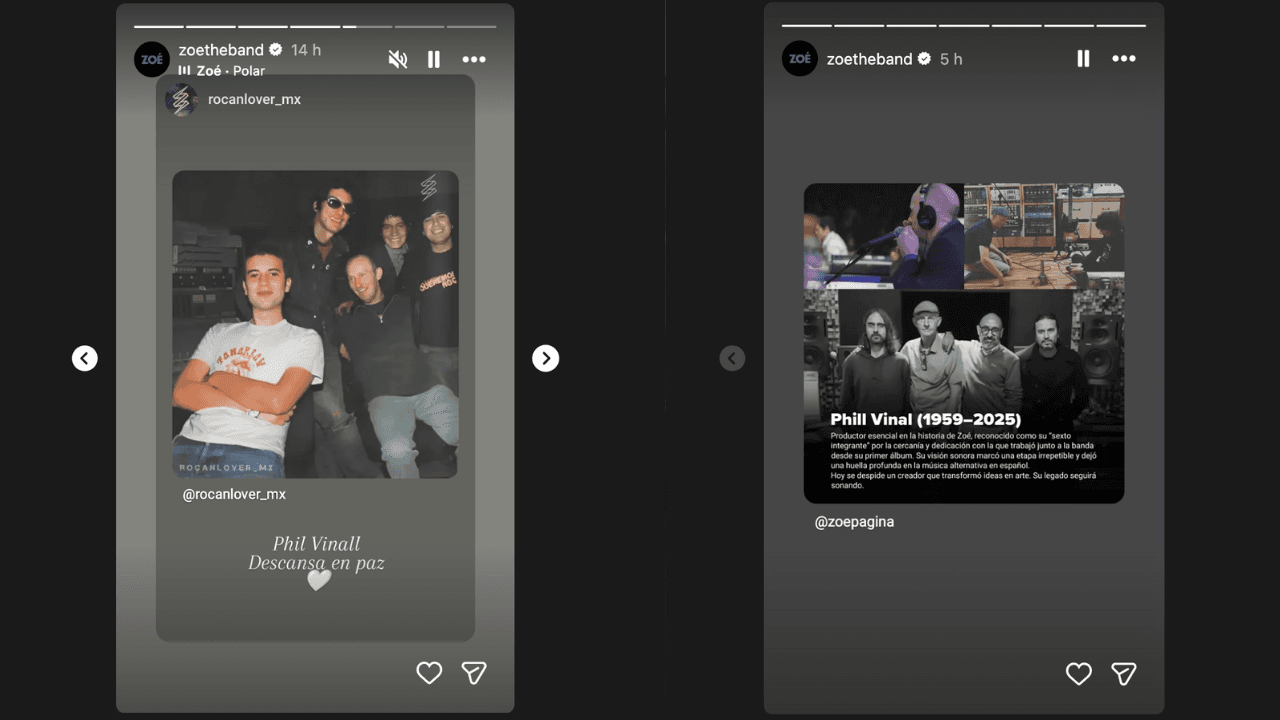
Task: Tap the @zoepagina mention tag
Action: (854, 521)
